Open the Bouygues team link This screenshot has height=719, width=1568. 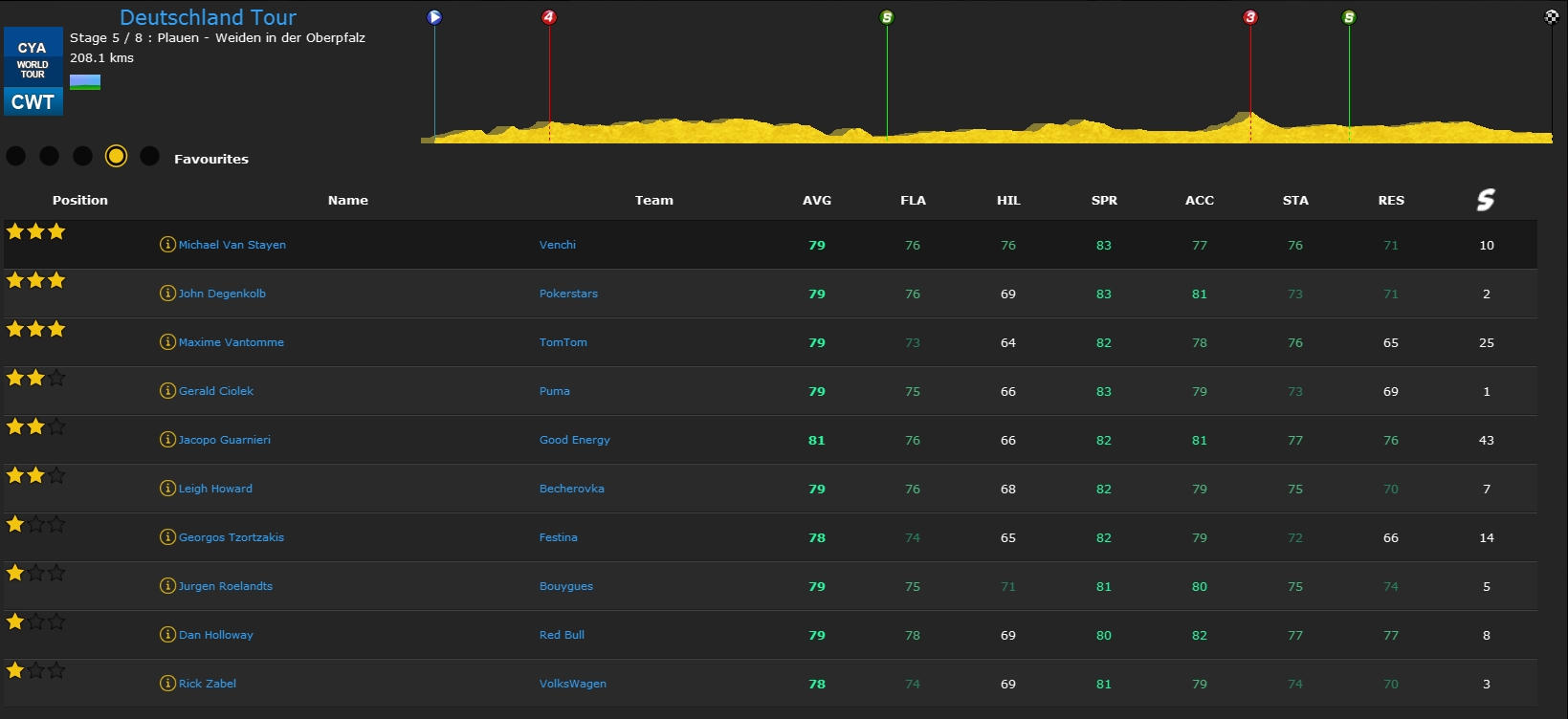point(566,586)
